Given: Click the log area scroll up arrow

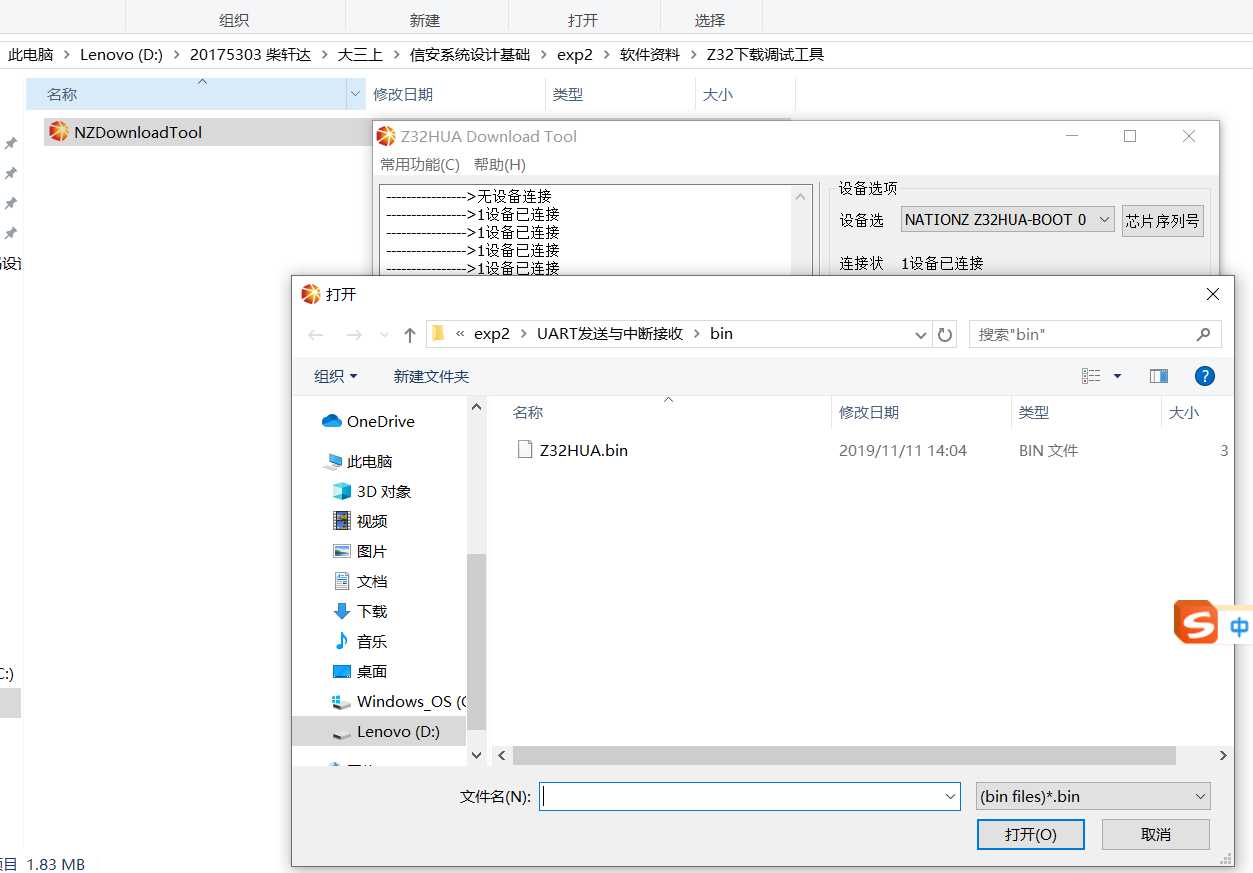Looking at the screenshot, I should 800,197.
